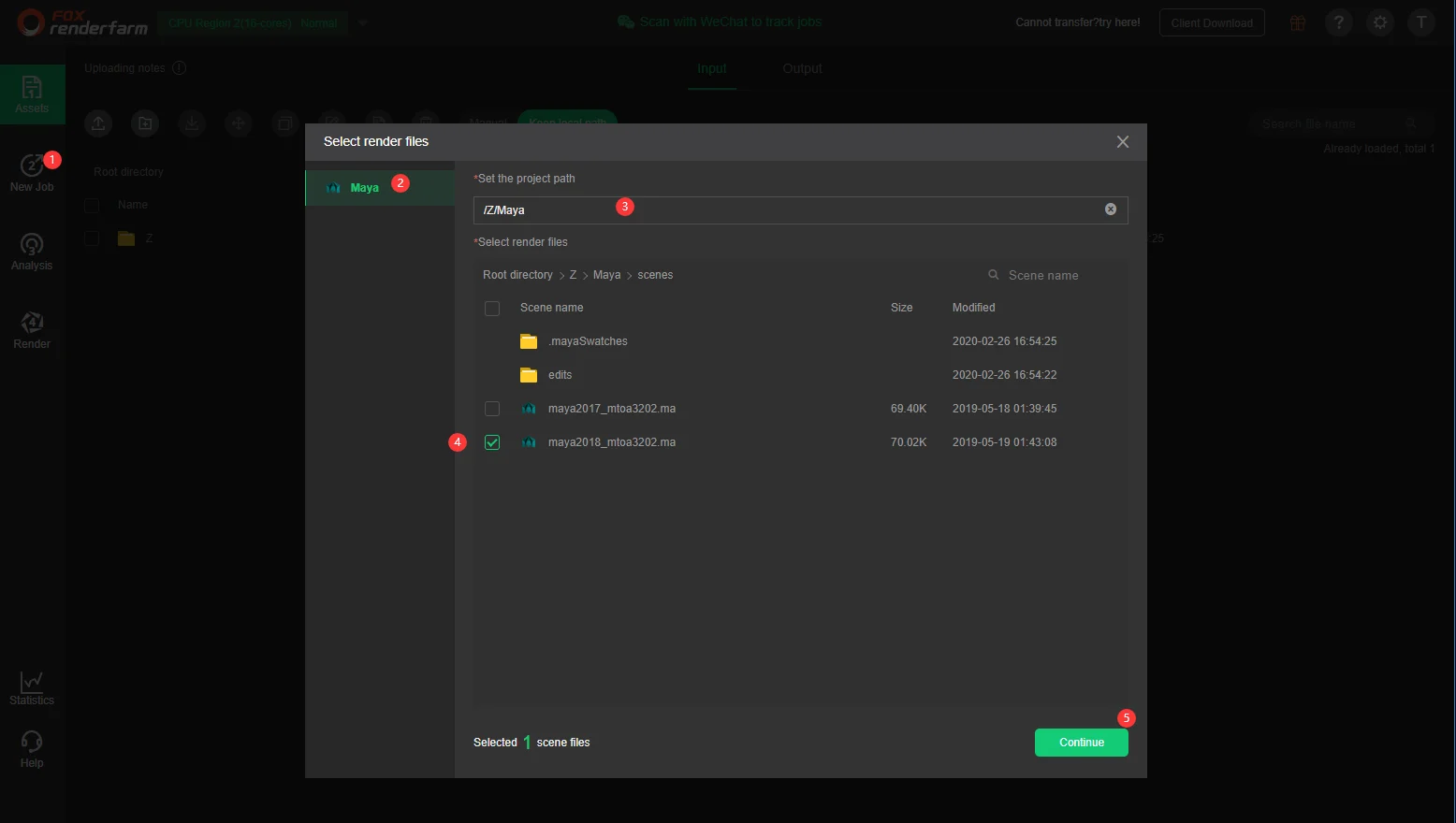Open the edits folder row
Viewport: 1456px width, 823px height.
(801, 375)
